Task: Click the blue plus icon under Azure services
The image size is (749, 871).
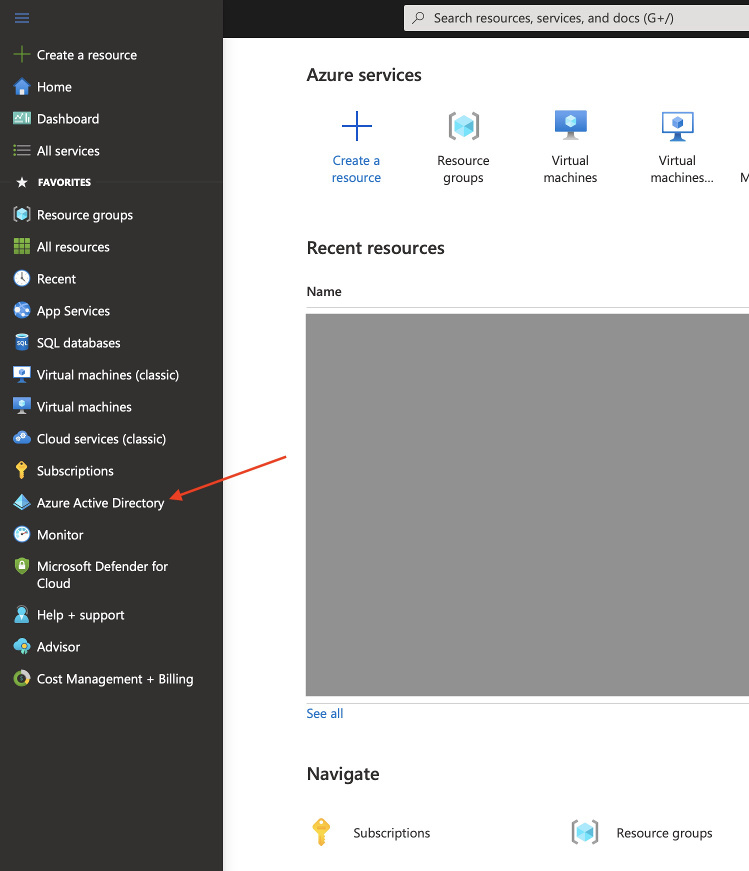Action: click(x=357, y=126)
